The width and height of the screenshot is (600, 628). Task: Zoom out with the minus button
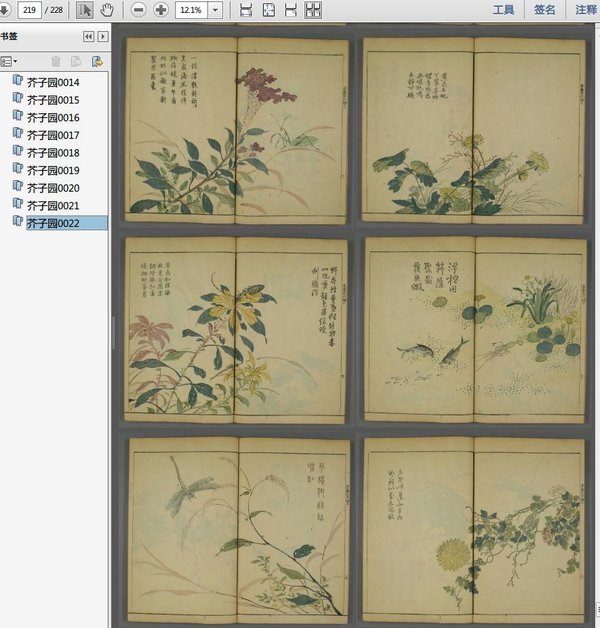coord(138,10)
